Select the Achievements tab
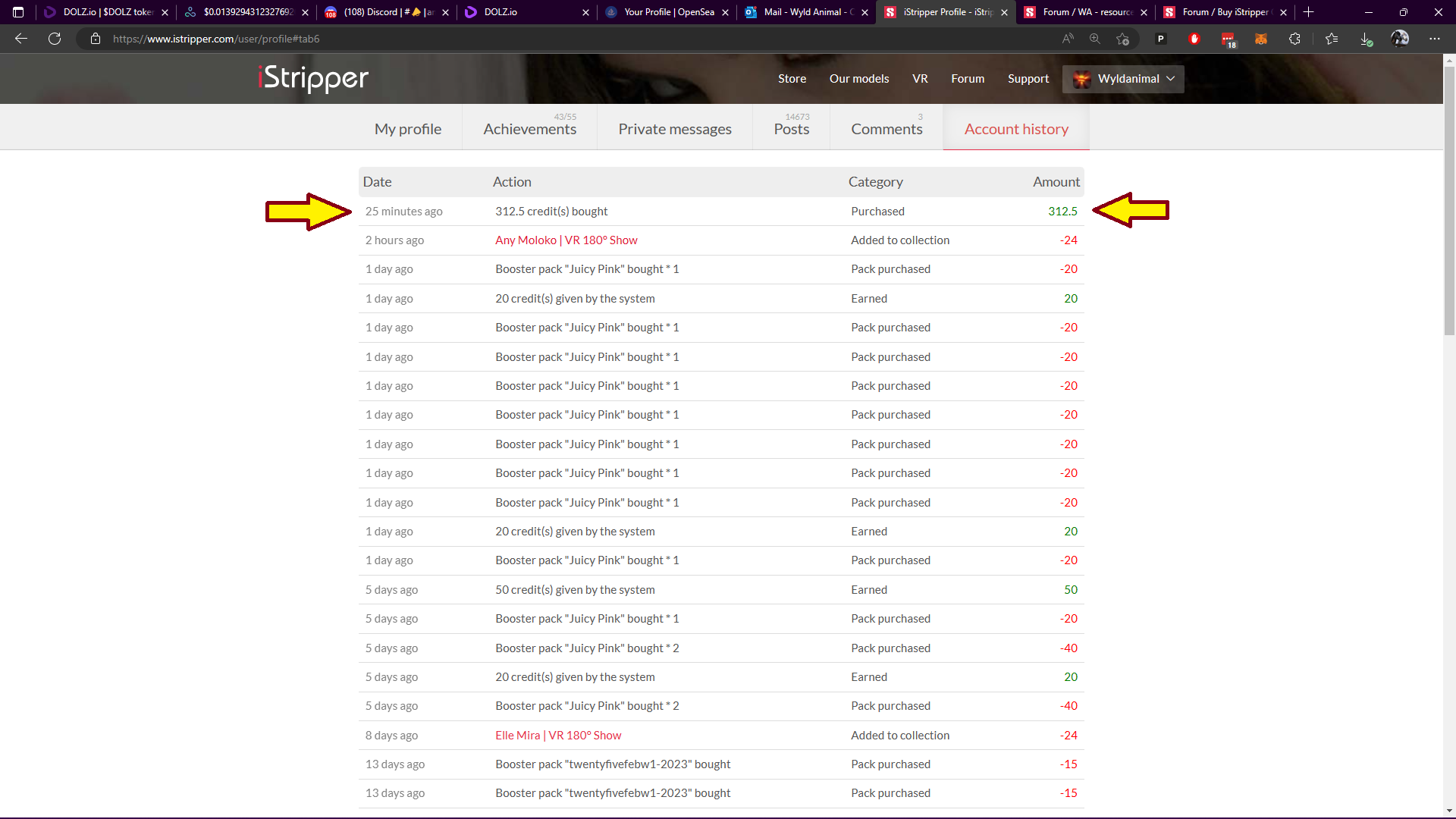The height and width of the screenshot is (819, 1456). click(x=530, y=129)
